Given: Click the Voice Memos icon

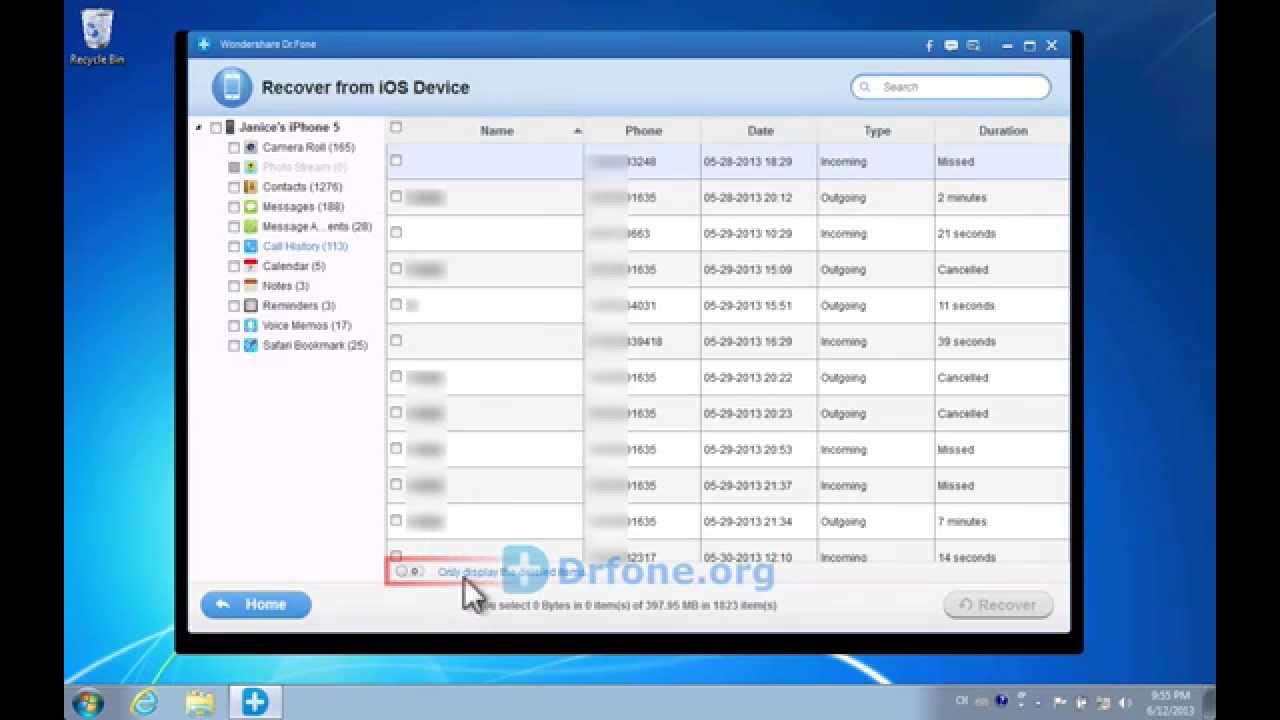Looking at the screenshot, I should (x=251, y=326).
